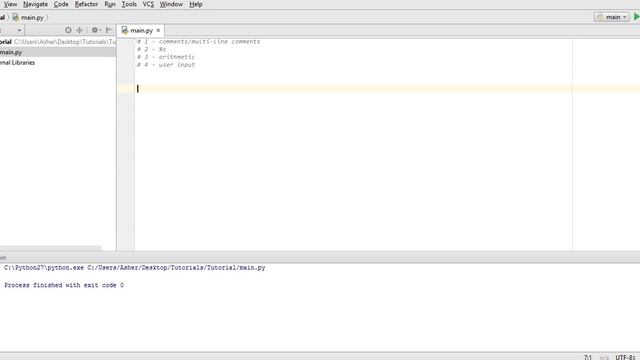Click the scroll from source icon
Image resolution: width=640 pixels, height=360 pixels.
click(68, 30)
